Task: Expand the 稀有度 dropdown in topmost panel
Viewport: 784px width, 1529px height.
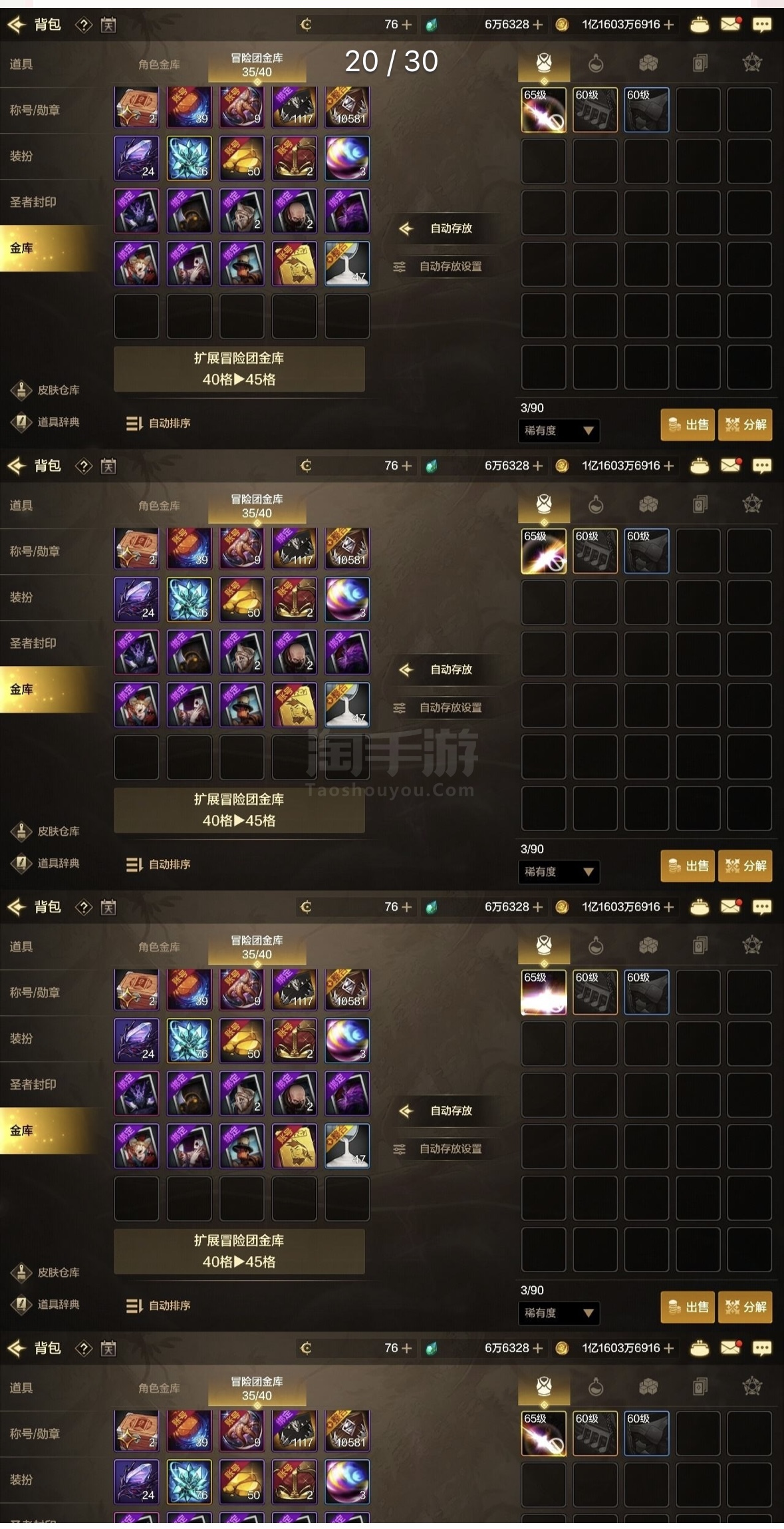Action: (559, 430)
